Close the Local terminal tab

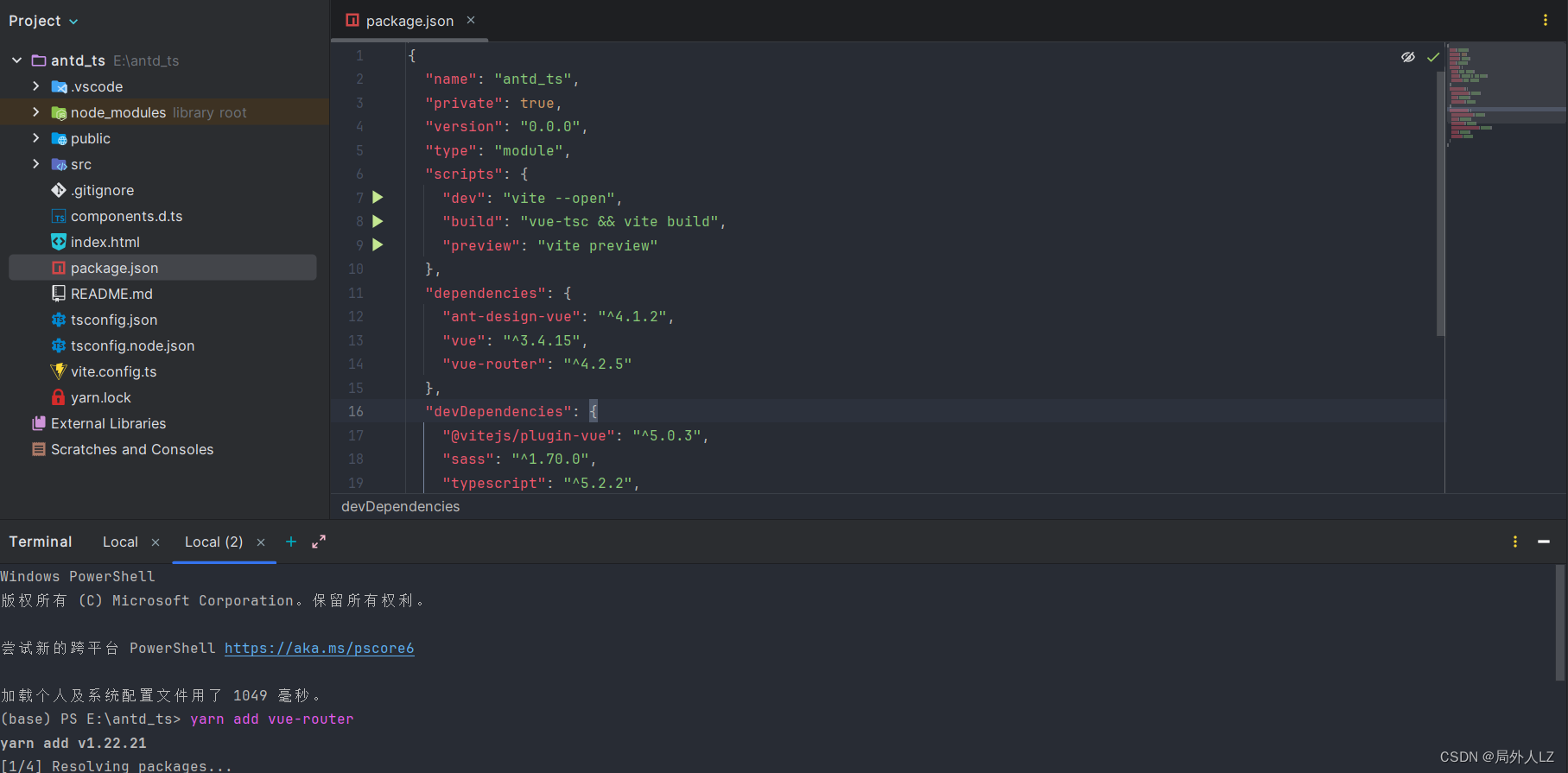[x=156, y=542]
